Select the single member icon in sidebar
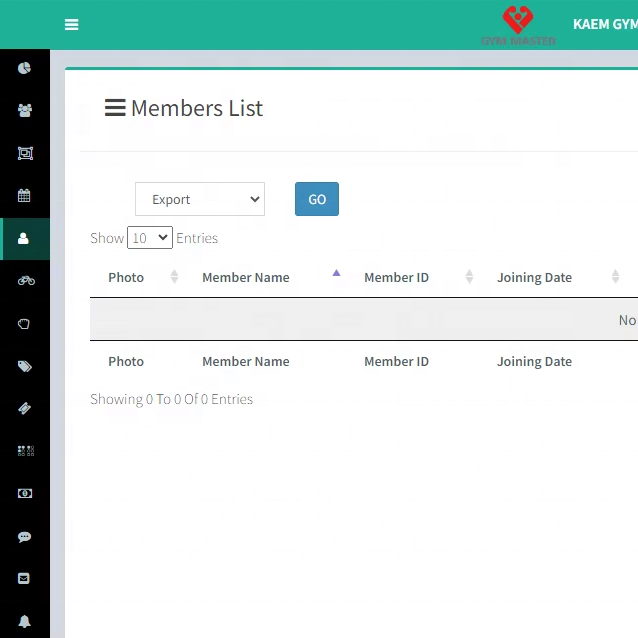The height and width of the screenshot is (638, 638). point(25,239)
